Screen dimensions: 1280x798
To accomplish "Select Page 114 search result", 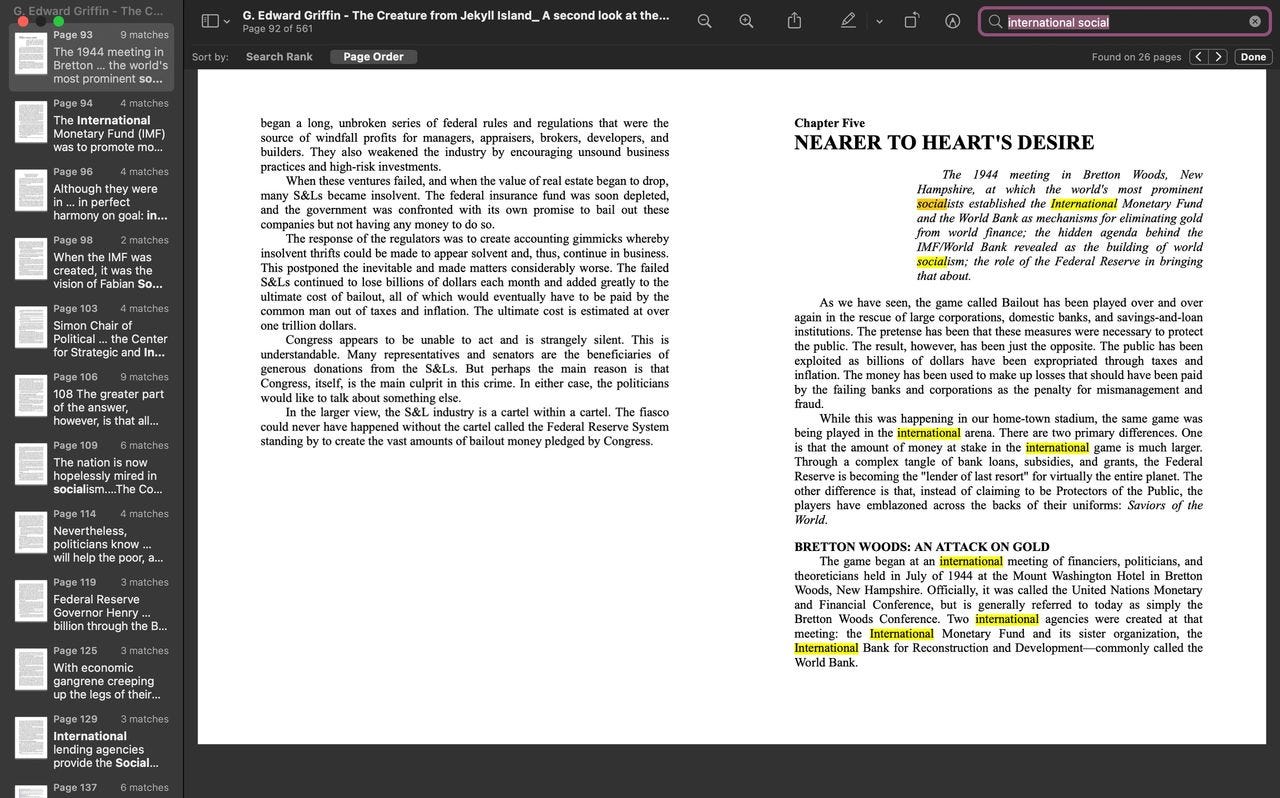I will click(x=92, y=536).
